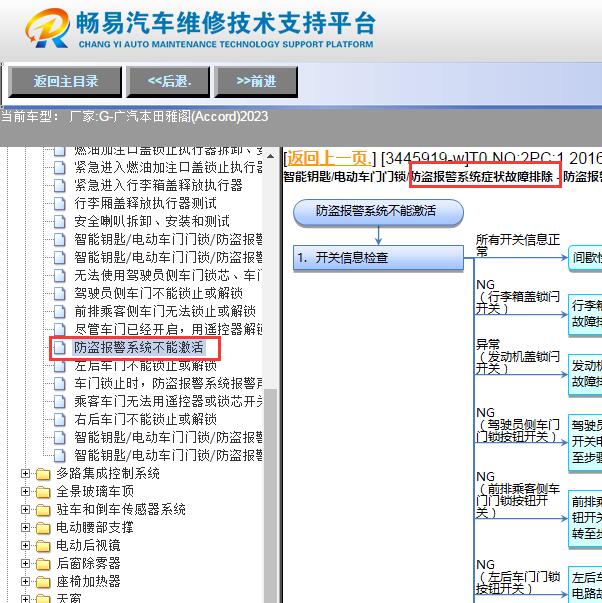The image size is (602, 603).
Task: Expand the 座椅加热器 folder
Action: tap(25, 581)
